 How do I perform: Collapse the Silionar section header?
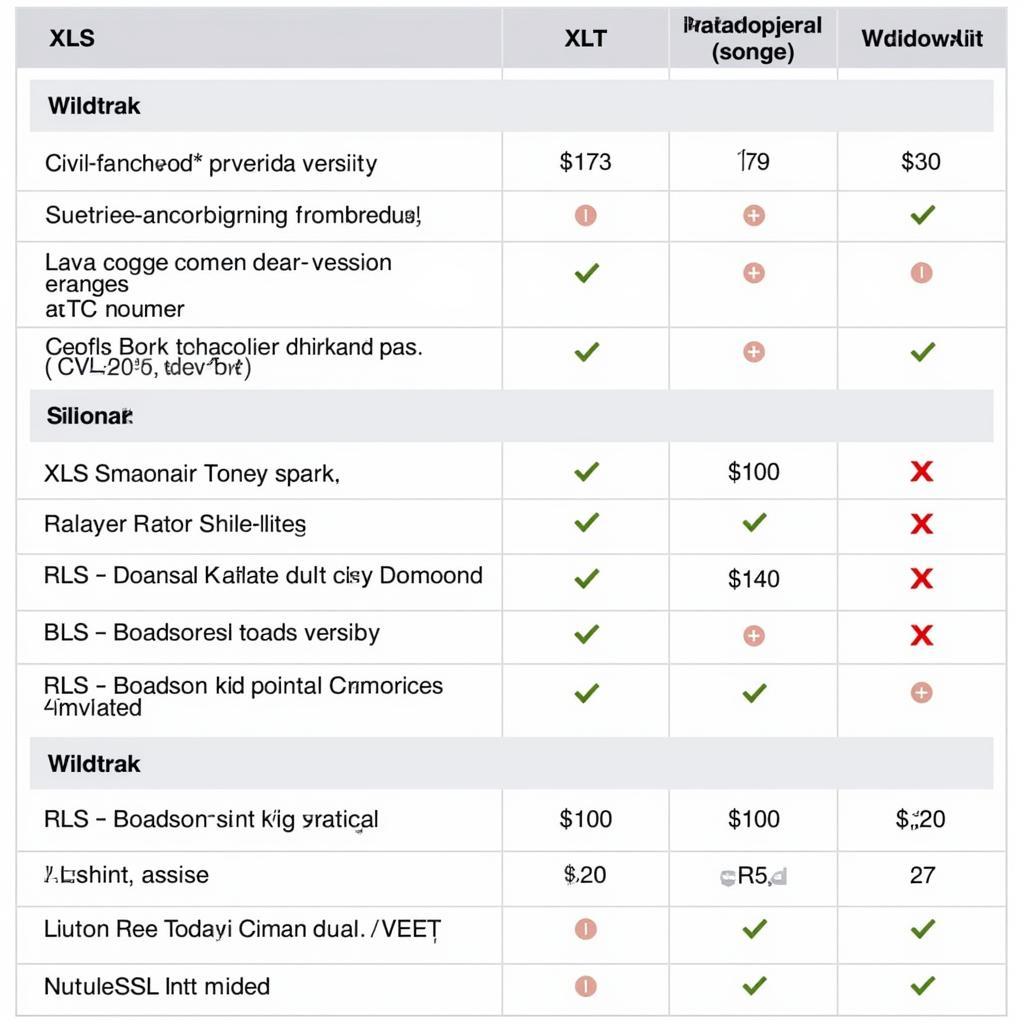pyautogui.click(x=90, y=416)
